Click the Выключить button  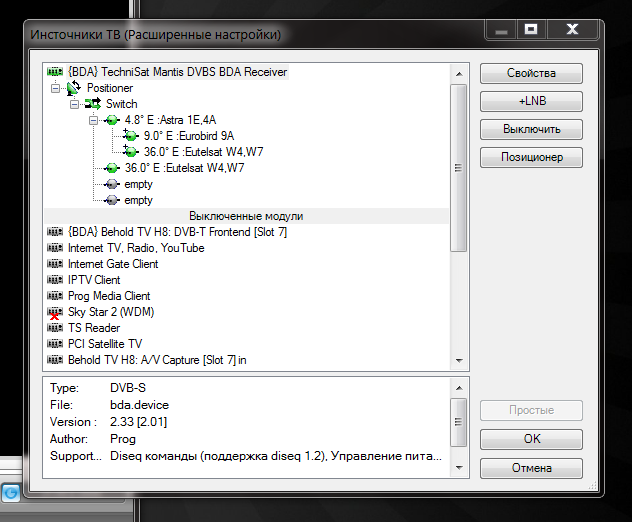[x=530, y=130]
